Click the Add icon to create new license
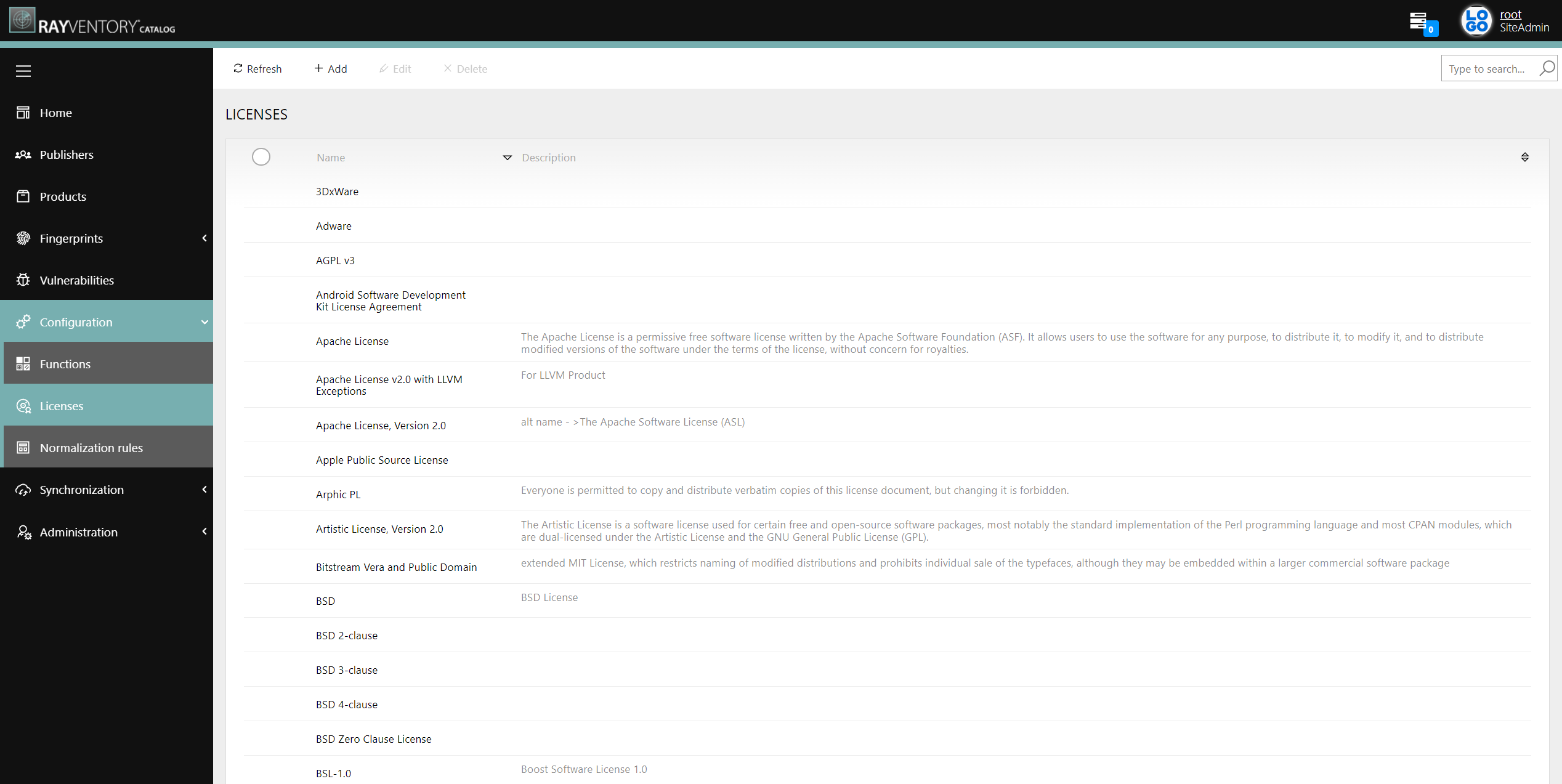The image size is (1562, 784). tap(329, 67)
